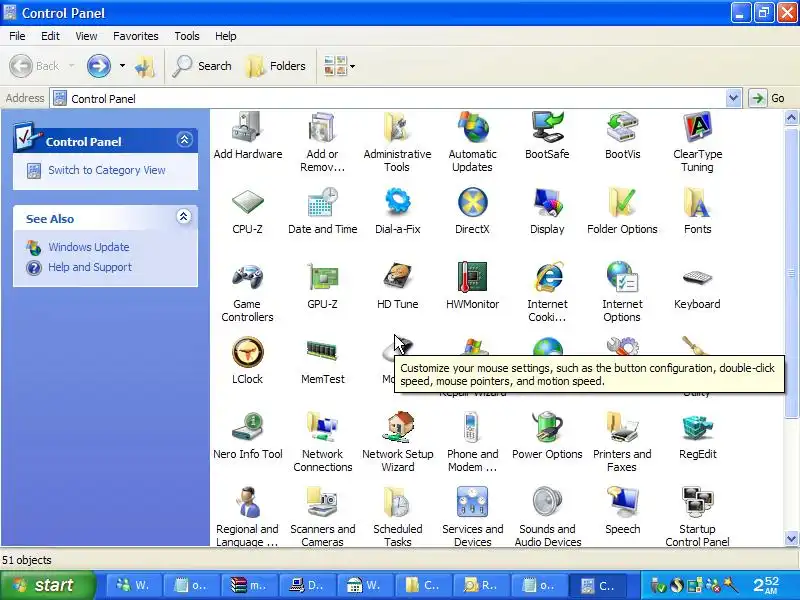
Task: Open the Views dropdown button
Action: [339, 66]
